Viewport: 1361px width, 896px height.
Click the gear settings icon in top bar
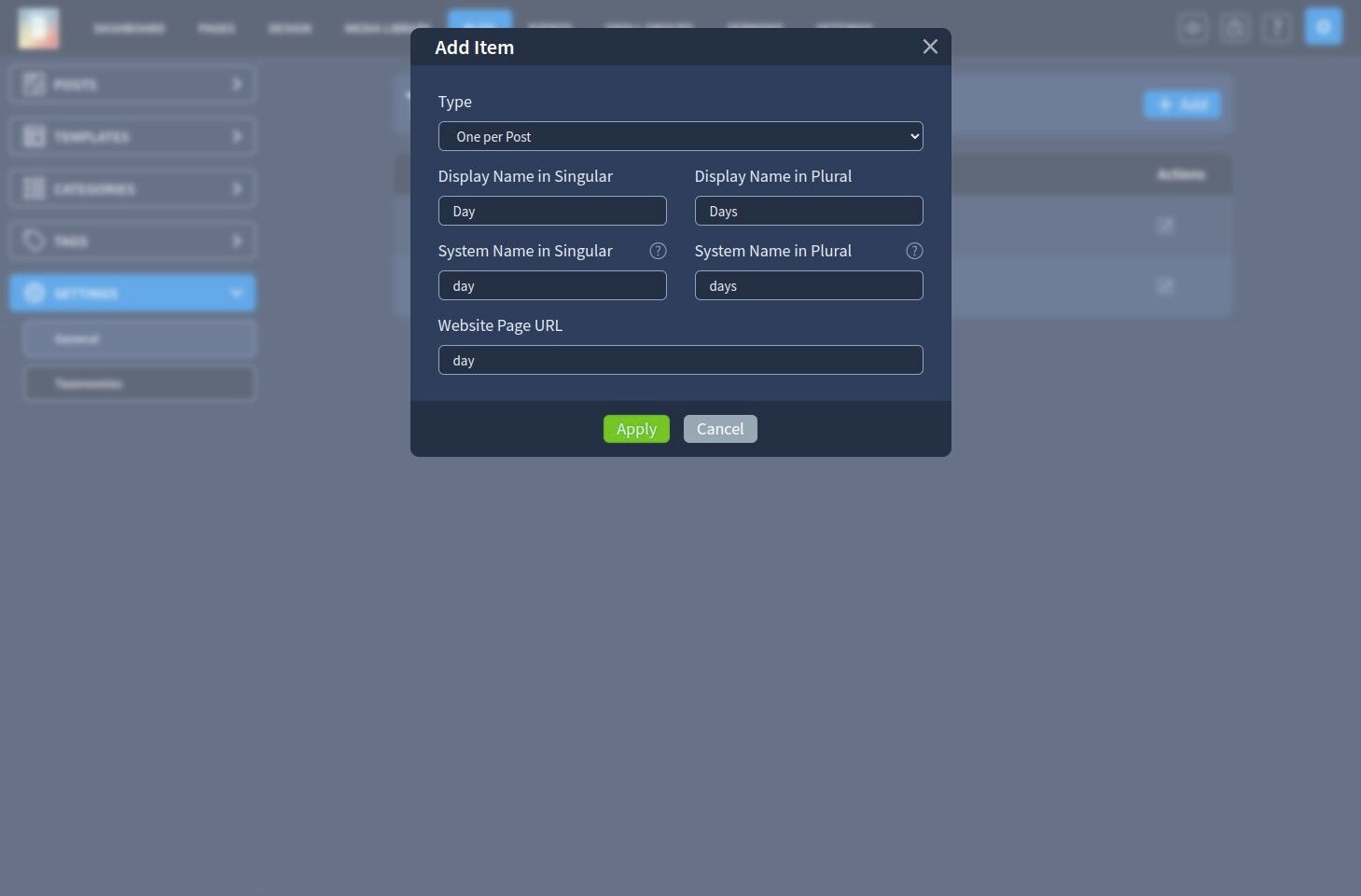coord(1323,27)
